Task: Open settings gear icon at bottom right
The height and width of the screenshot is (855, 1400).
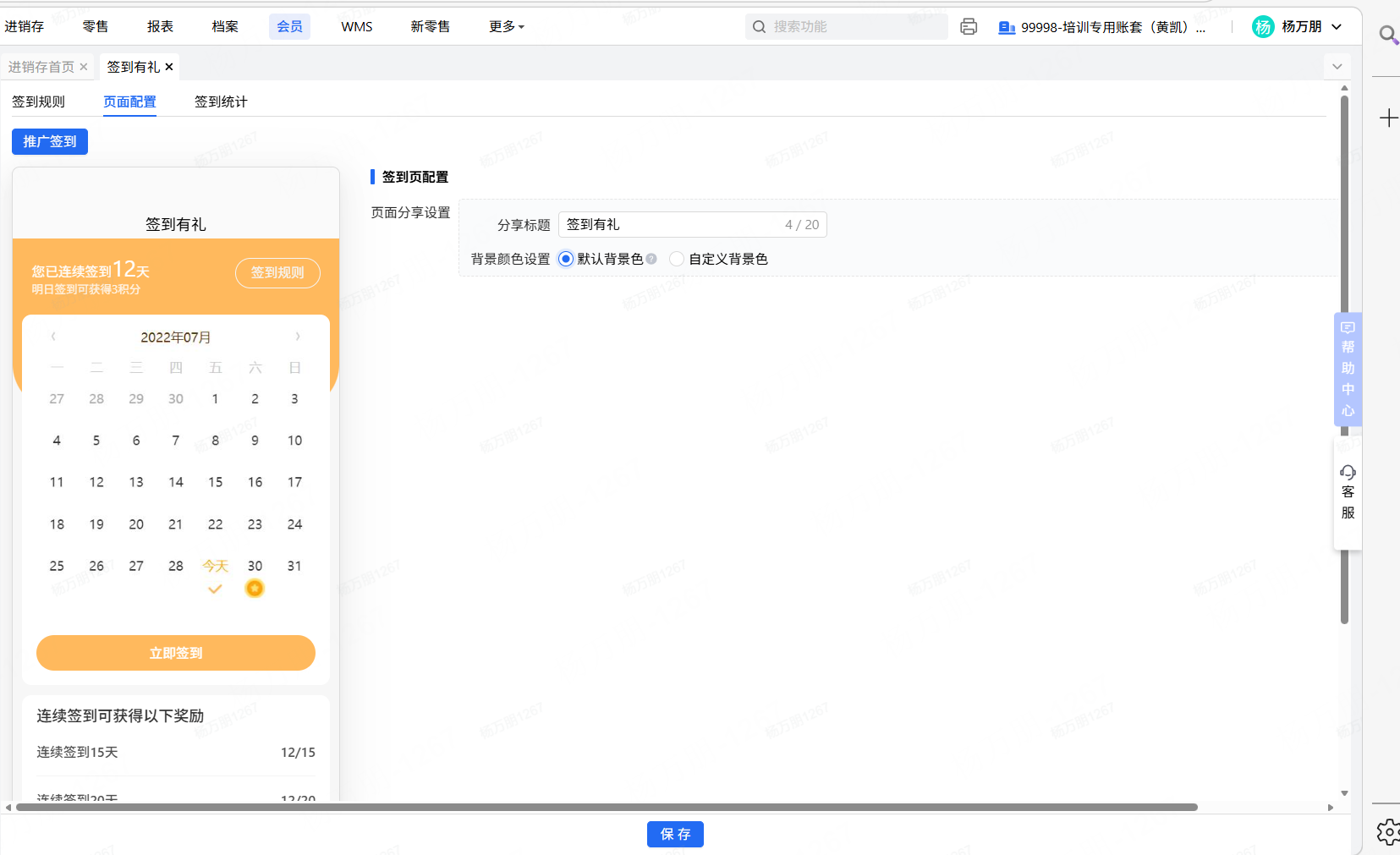Action: pos(1387,832)
